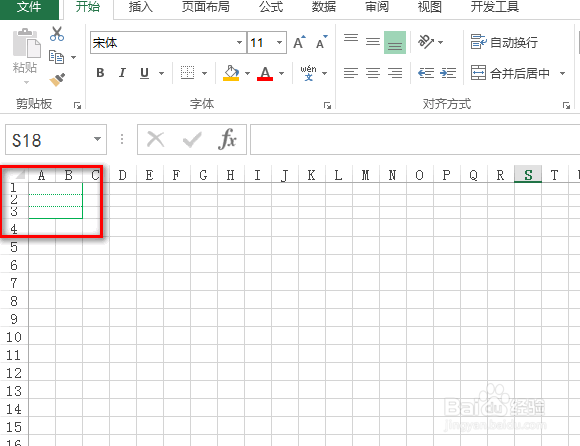The height and width of the screenshot is (446, 580).
Task: Toggle Underline formatting
Action: [x=145, y=73]
